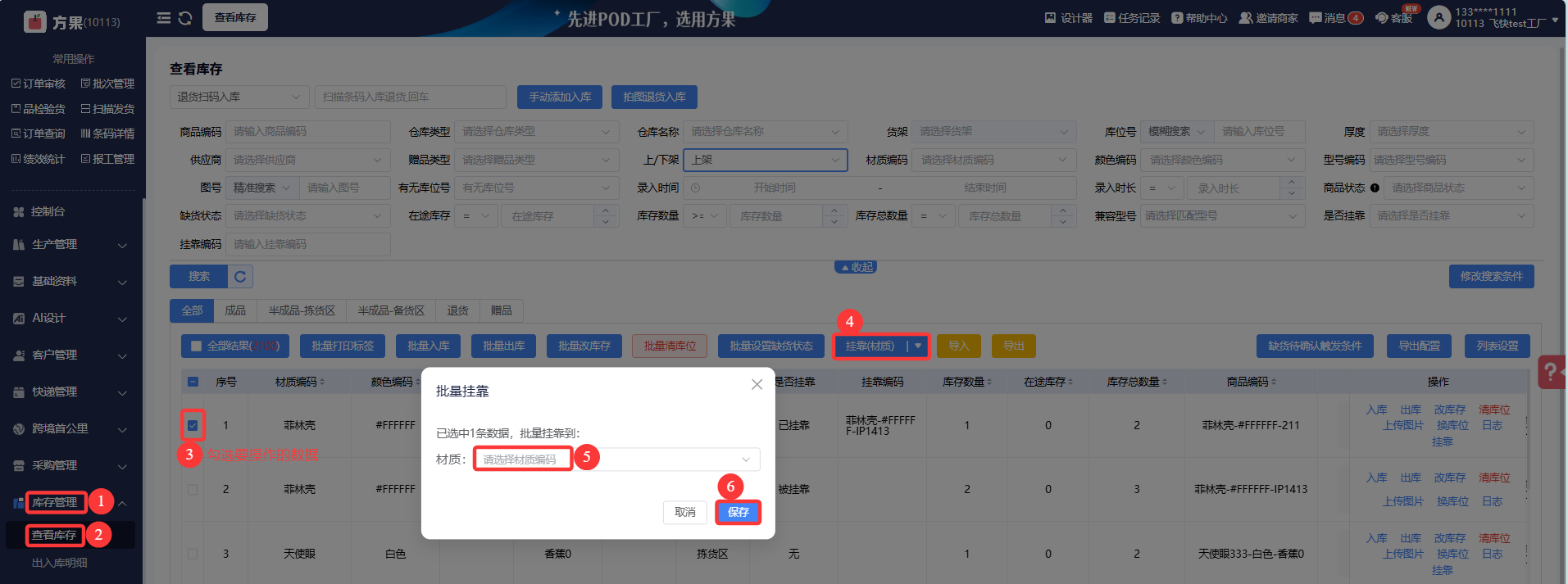Open 报工管理 shortcut
Viewport: 1568px width, 584px height.
[107, 159]
